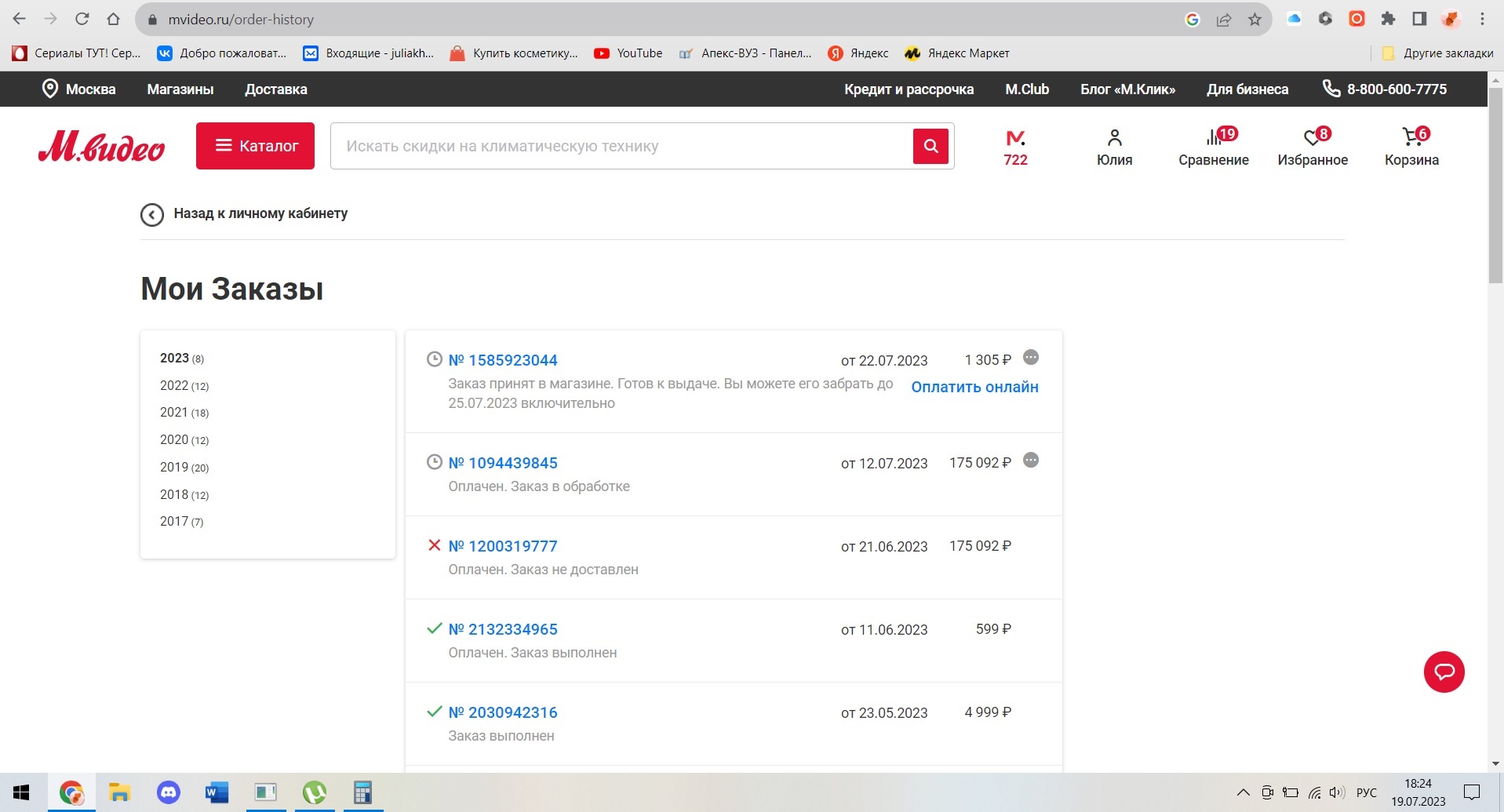Open the Для бизнеса menu item

tap(1247, 89)
